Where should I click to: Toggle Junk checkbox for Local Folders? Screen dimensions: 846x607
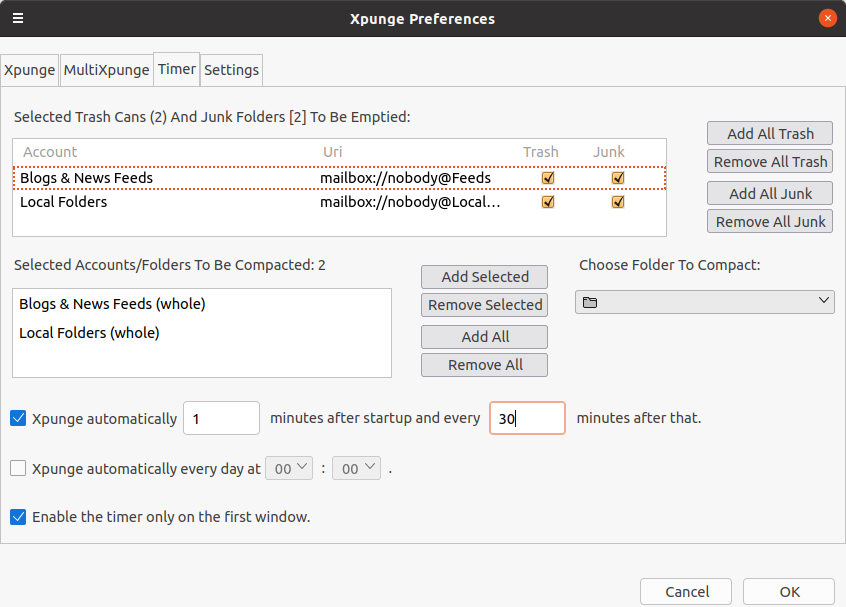coord(618,202)
